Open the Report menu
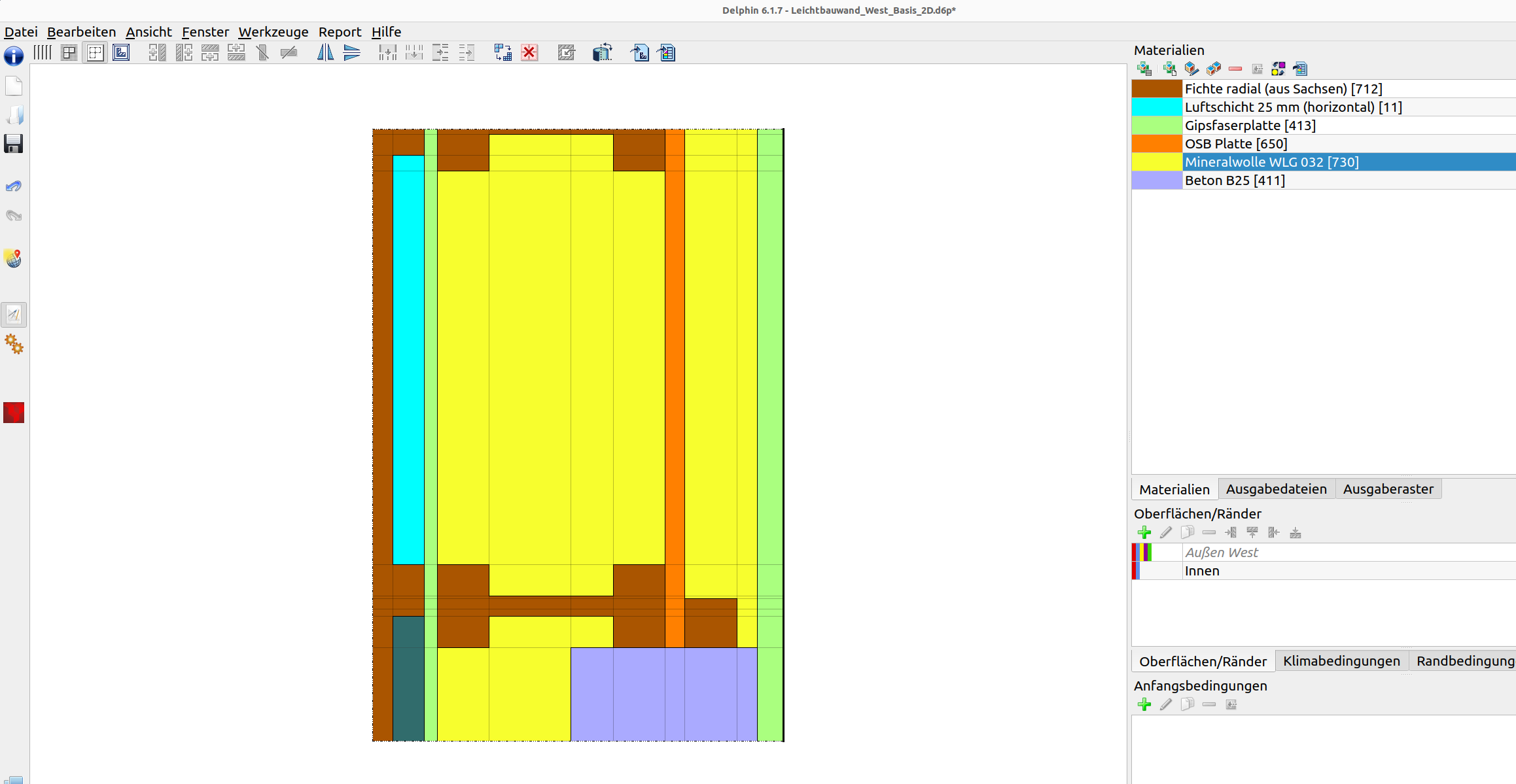1516x784 pixels. 340,31
